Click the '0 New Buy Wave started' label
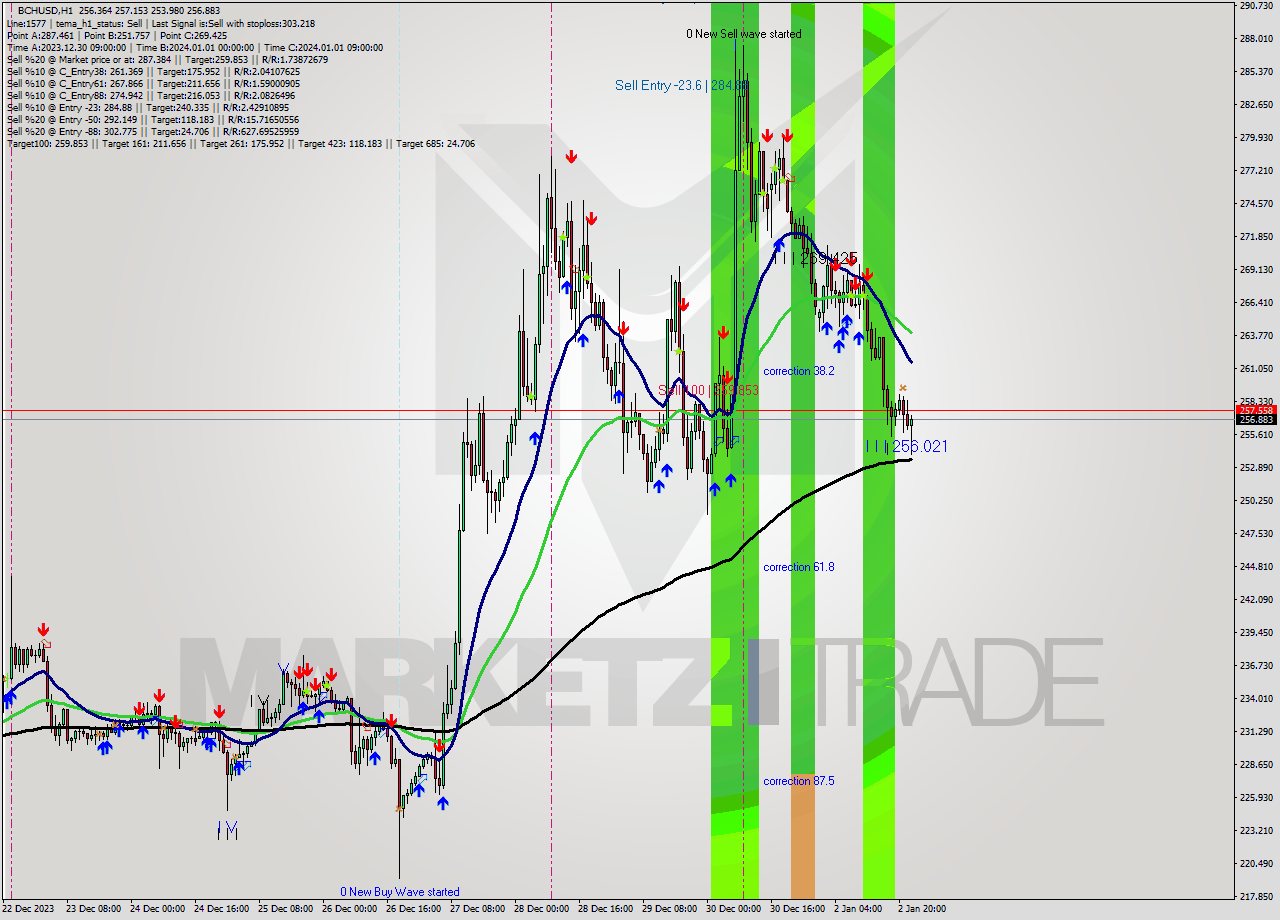 (399, 892)
